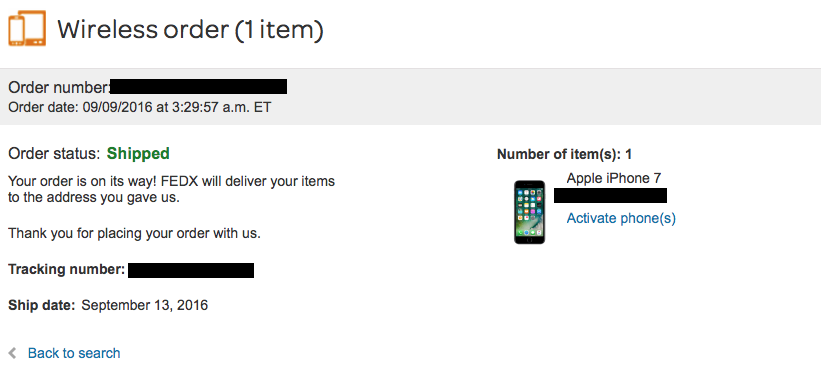Click the FEDX delivery message text

[172, 190]
